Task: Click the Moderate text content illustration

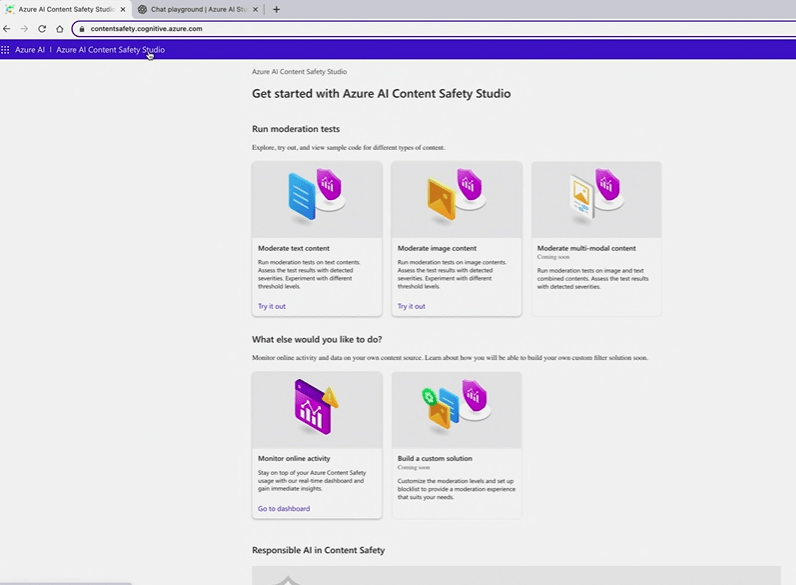Action: [x=316, y=198]
